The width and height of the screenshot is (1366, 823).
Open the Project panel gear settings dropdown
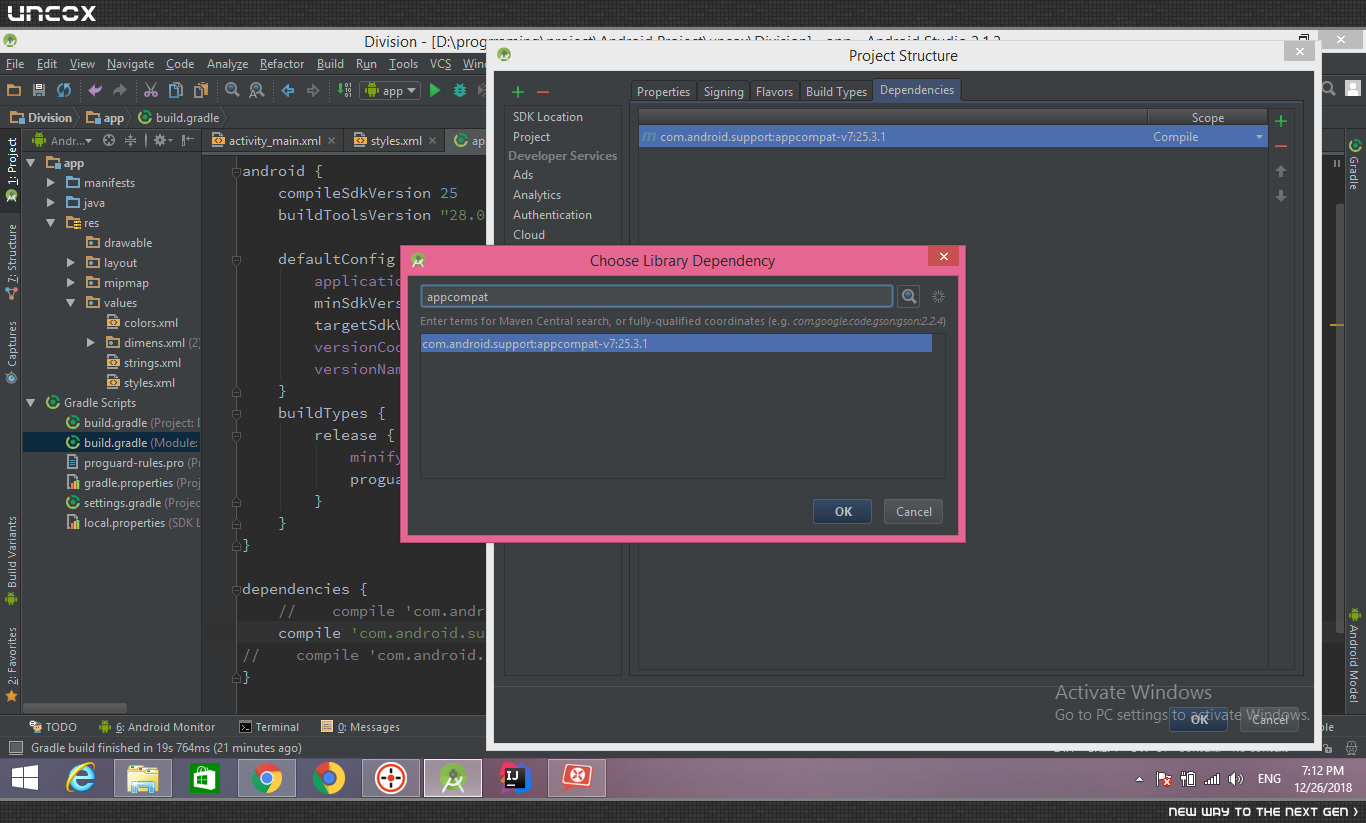pyautogui.click(x=163, y=141)
